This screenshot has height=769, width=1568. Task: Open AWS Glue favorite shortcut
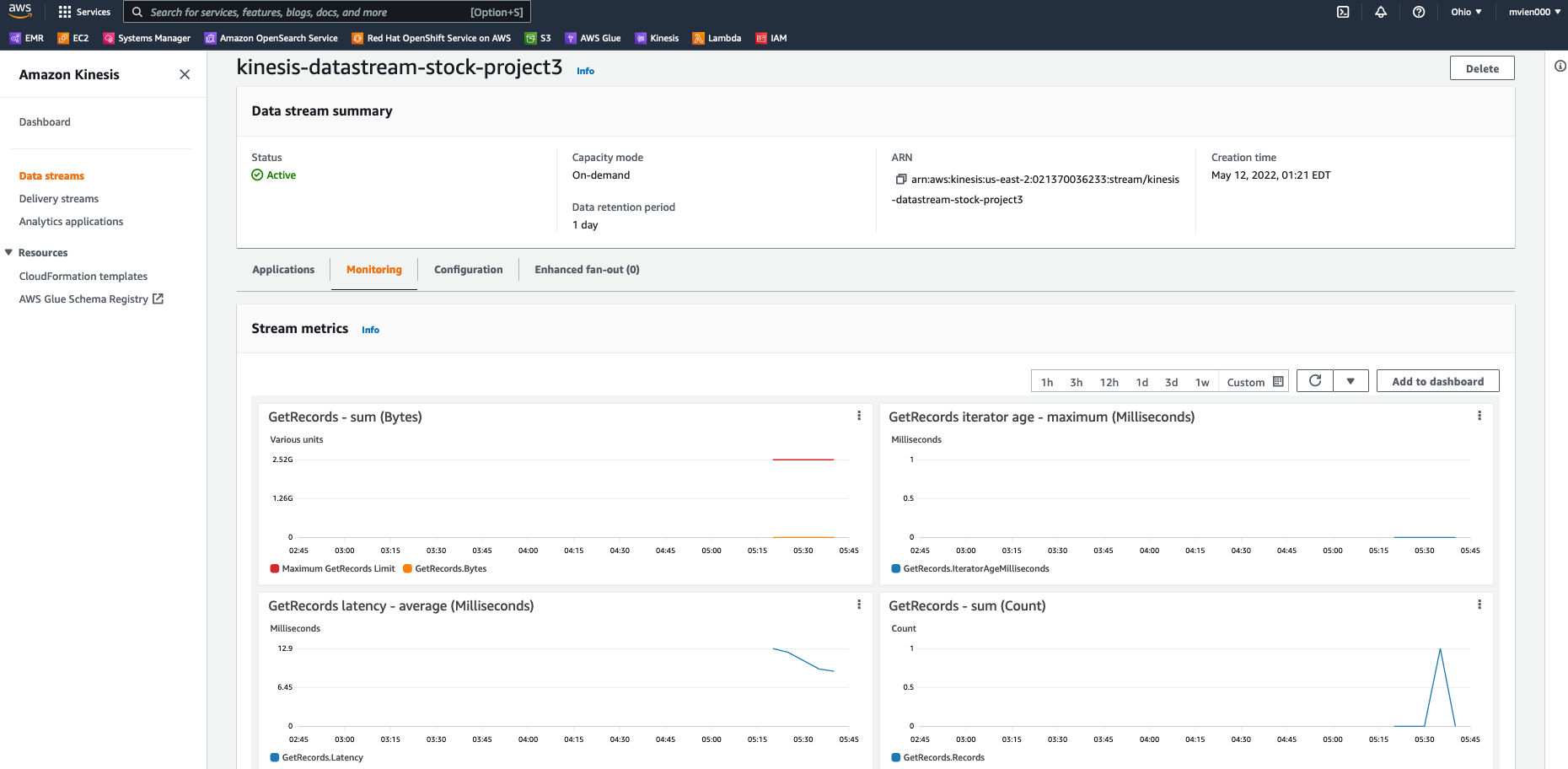coord(593,38)
